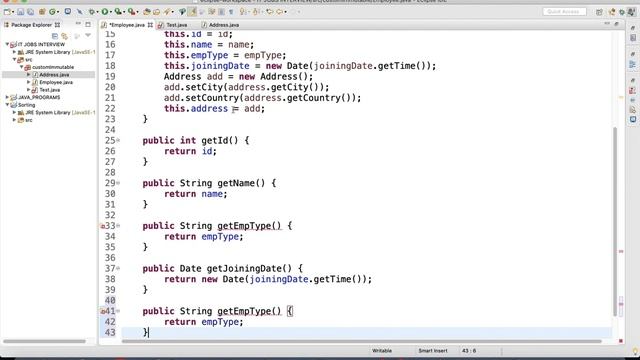Minimize the Package Explorer view
This screenshot has width=640, height=360.
[x=78, y=24]
